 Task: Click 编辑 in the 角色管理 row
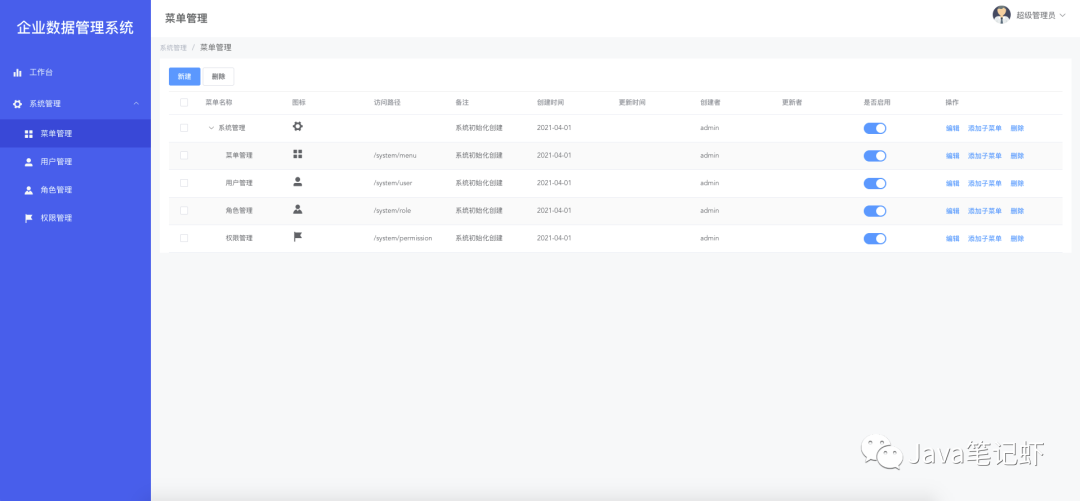pyautogui.click(x=953, y=211)
